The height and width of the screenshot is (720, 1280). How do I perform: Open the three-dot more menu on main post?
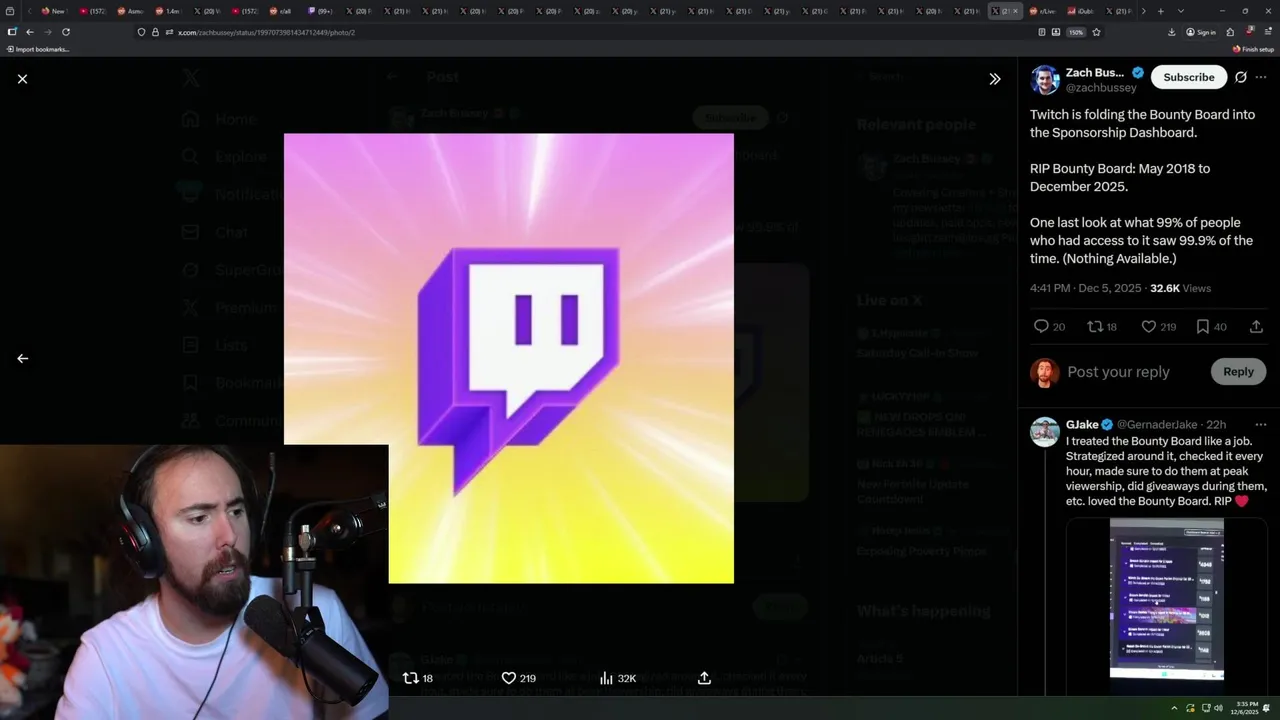1261,77
